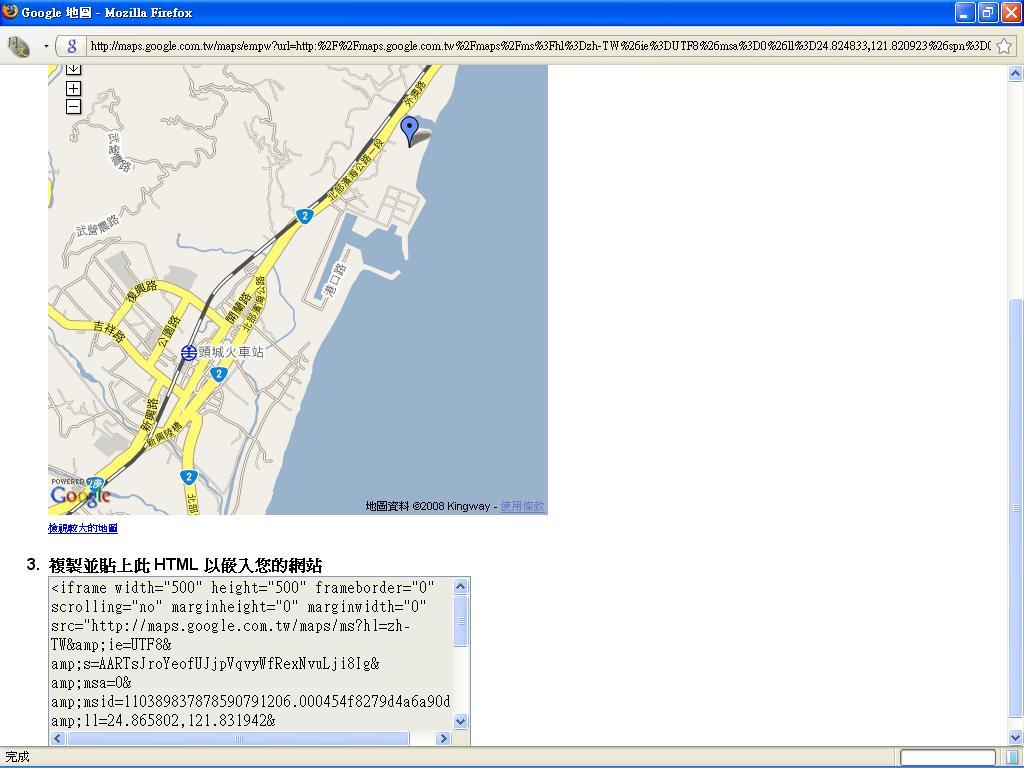This screenshot has height=768, width=1024.
Task: Click the map pan down arrow button
Action: (x=74, y=69)
